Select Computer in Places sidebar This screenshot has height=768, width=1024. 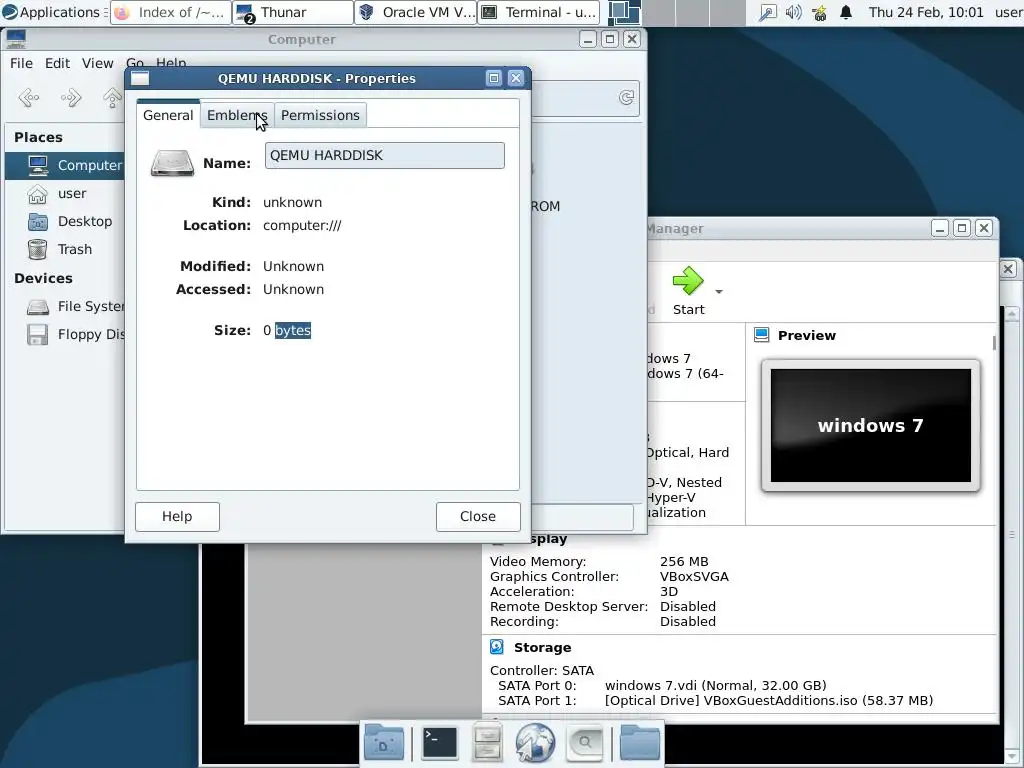click(65, 165)
